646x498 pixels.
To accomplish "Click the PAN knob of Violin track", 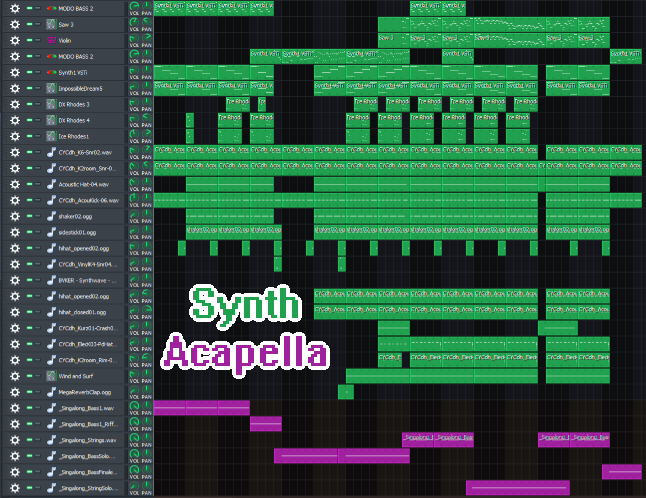I will point(147,38).
